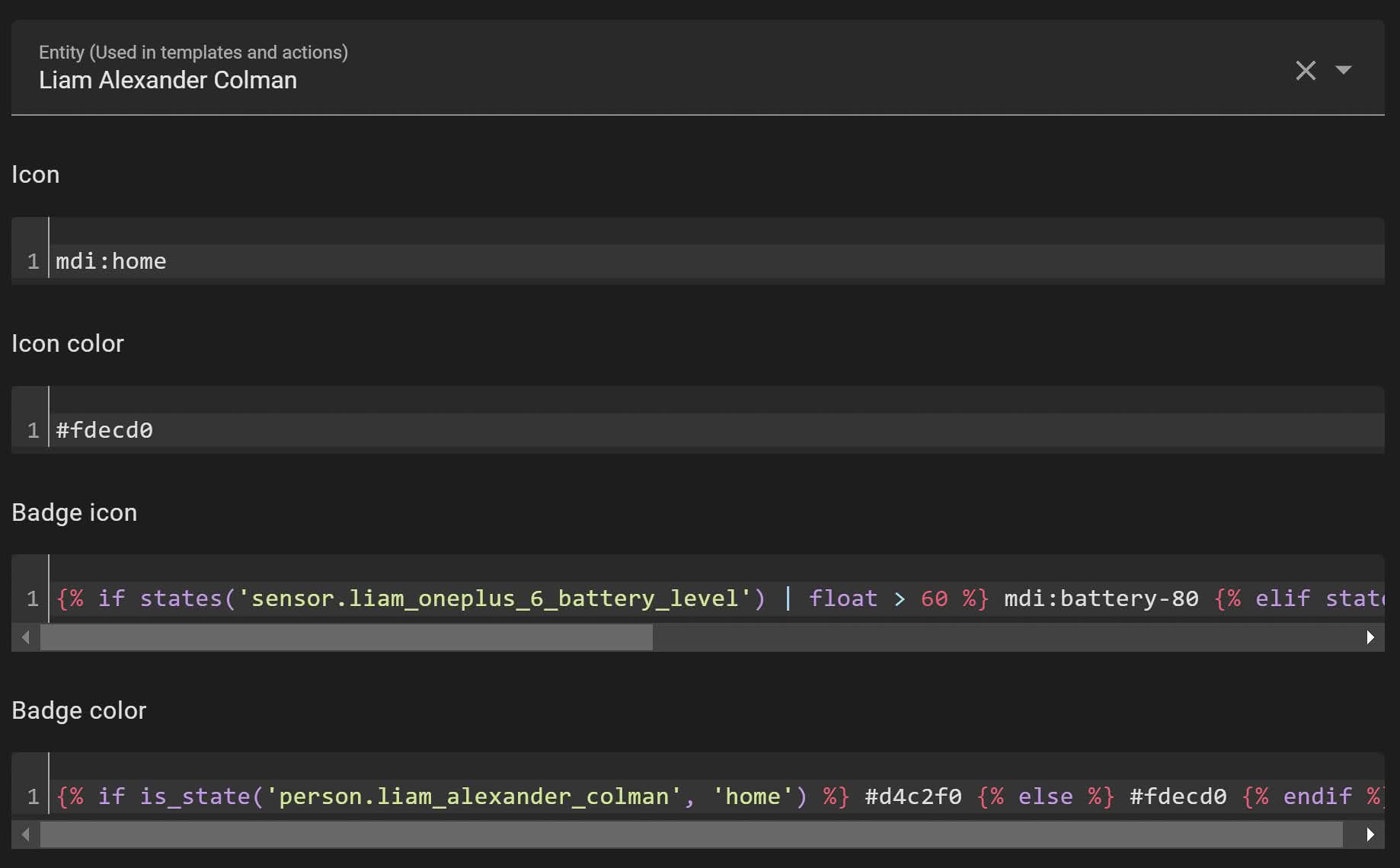Image resolution: width=1400 pixels, height=868 pixels.
Task: Click line number 1 in the Badge color editor
Action: pyautogui.click(x=33, y=796)
